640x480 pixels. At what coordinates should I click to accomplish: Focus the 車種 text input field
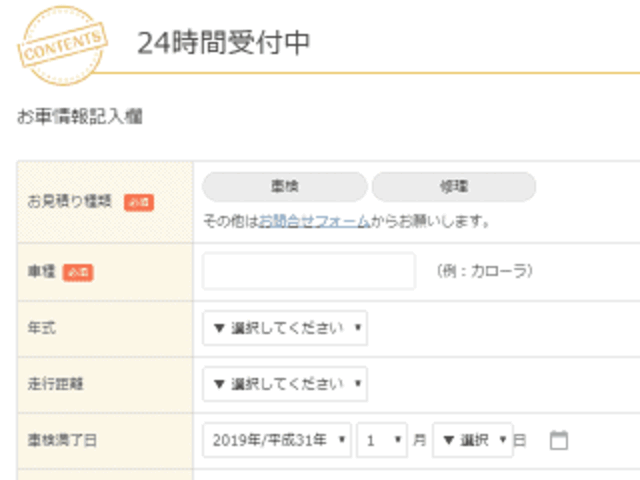pos(308,271)
